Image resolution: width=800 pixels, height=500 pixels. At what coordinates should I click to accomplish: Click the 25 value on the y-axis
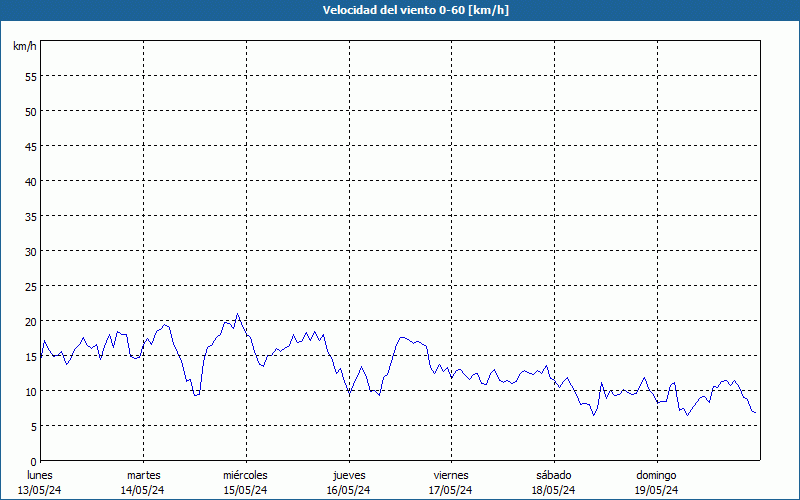click(31, 287)
